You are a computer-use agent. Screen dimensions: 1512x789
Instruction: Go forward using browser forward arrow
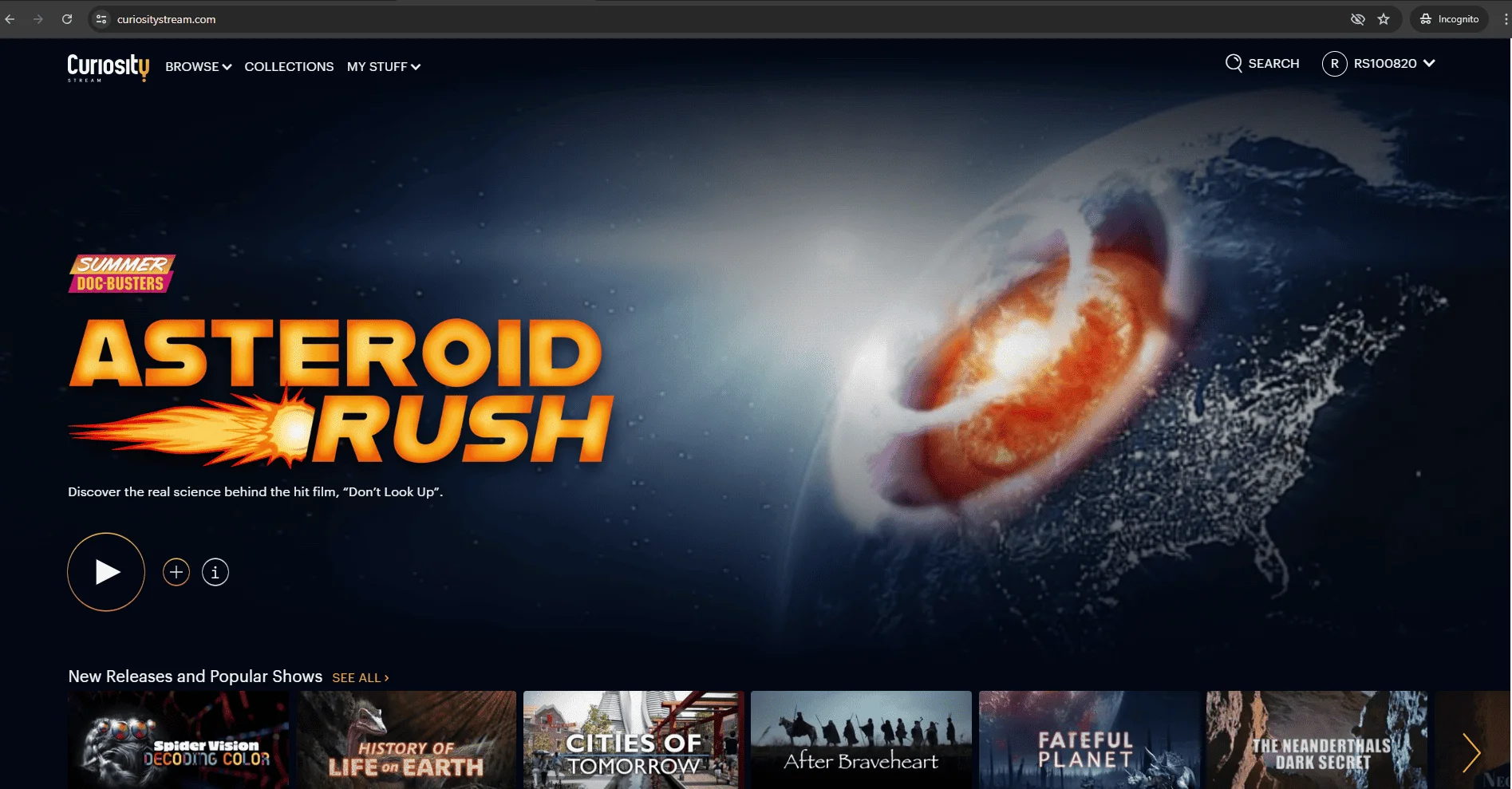(38, 19)
